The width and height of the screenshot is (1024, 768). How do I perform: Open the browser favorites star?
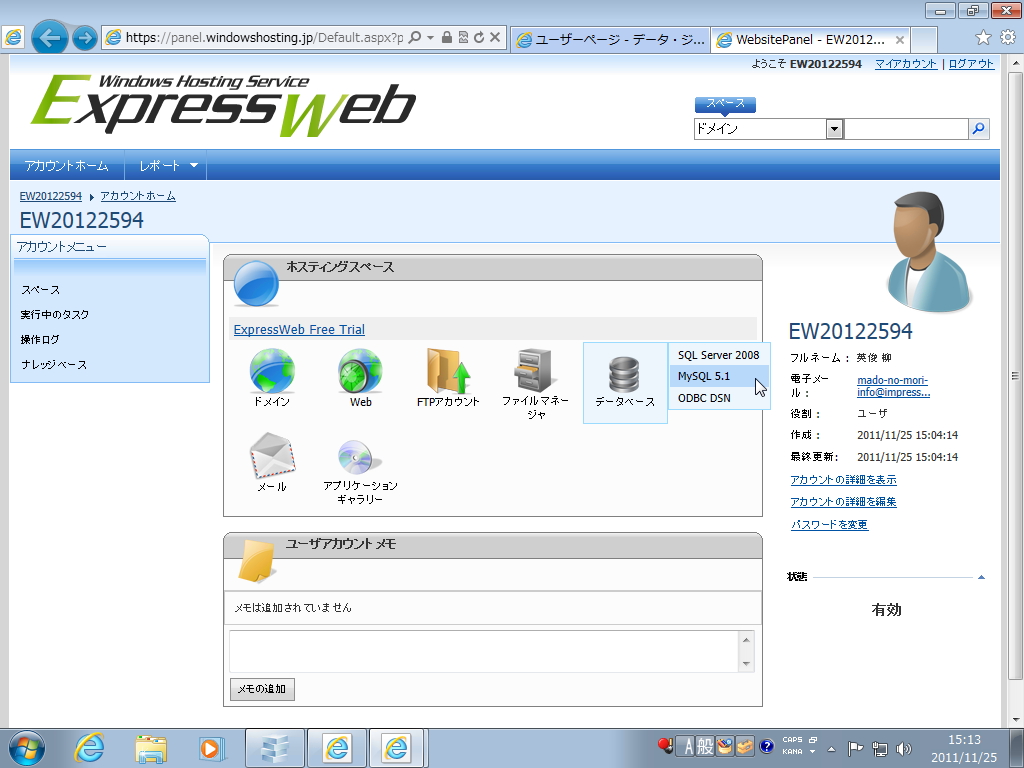point(983,38)
